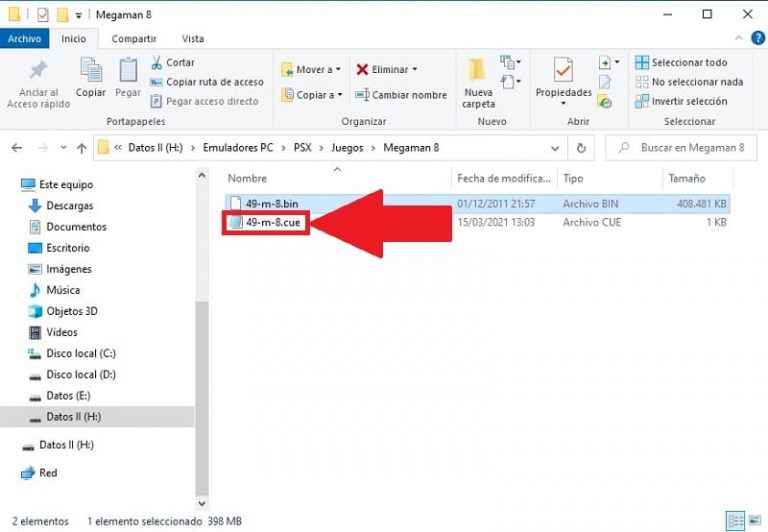The image size is (768, 532).
Task: Sort by Tipo column header
Action: coord(610,178)
